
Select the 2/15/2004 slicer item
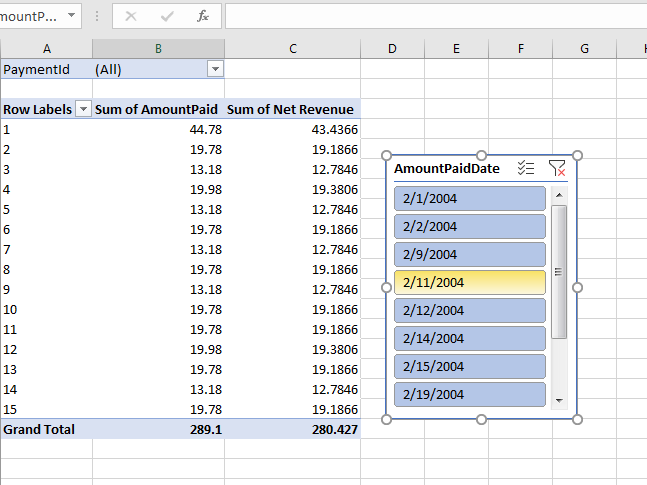point(470,367)
